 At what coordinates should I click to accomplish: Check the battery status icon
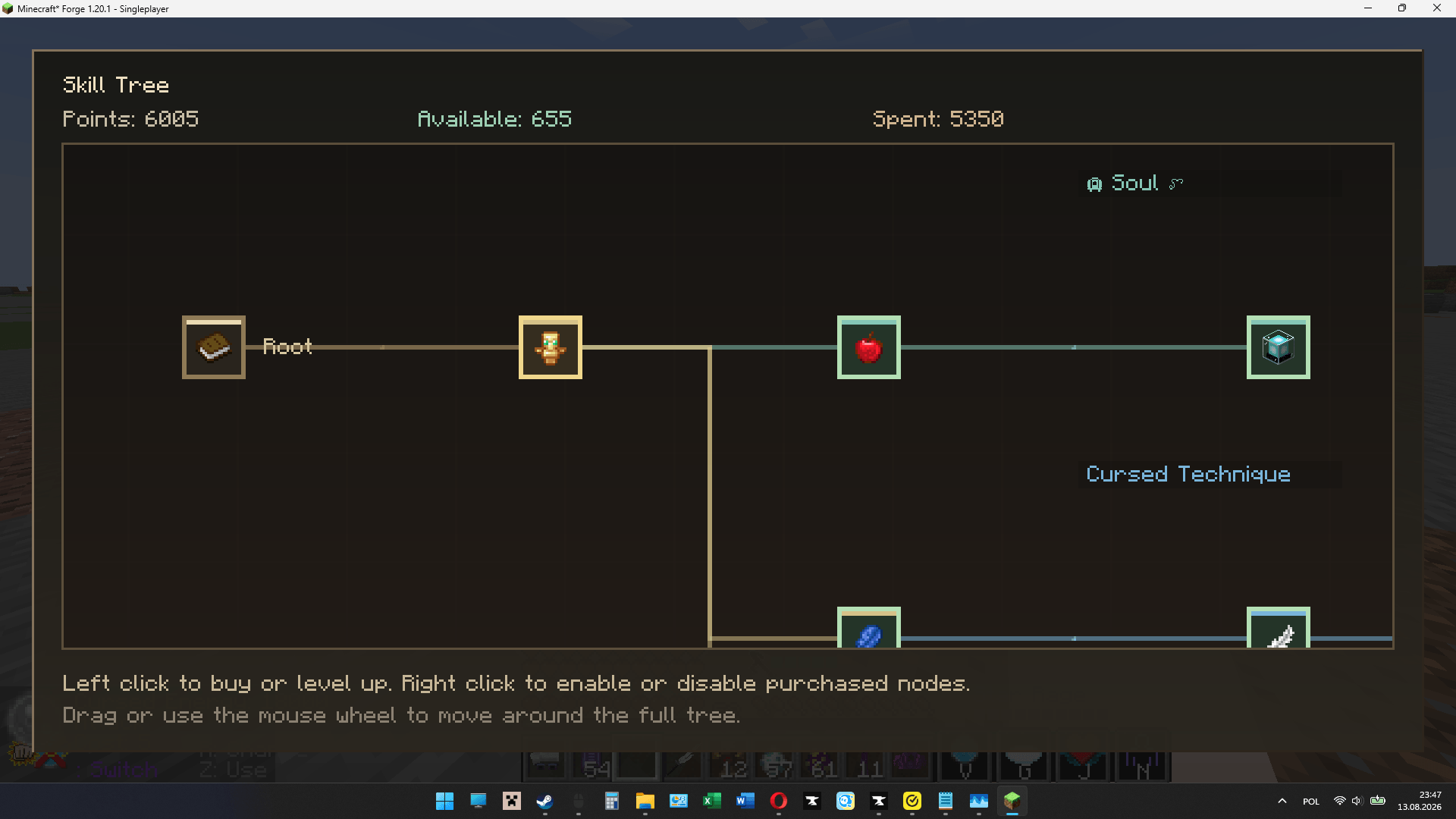(x=1378, y=801)
